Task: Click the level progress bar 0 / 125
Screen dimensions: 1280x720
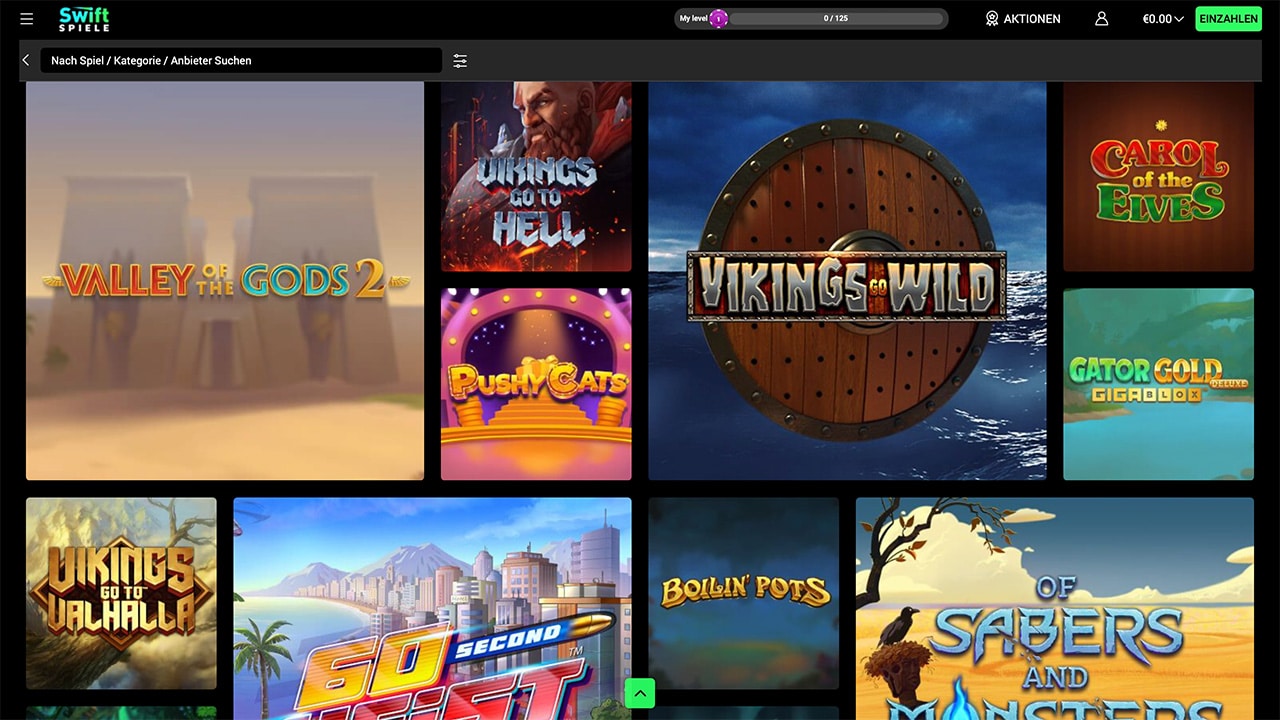Action: [838, 19]
